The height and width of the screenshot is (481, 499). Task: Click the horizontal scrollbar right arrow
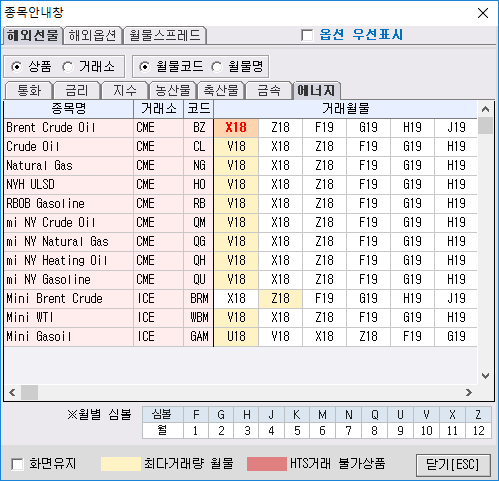tap(469, 392)
